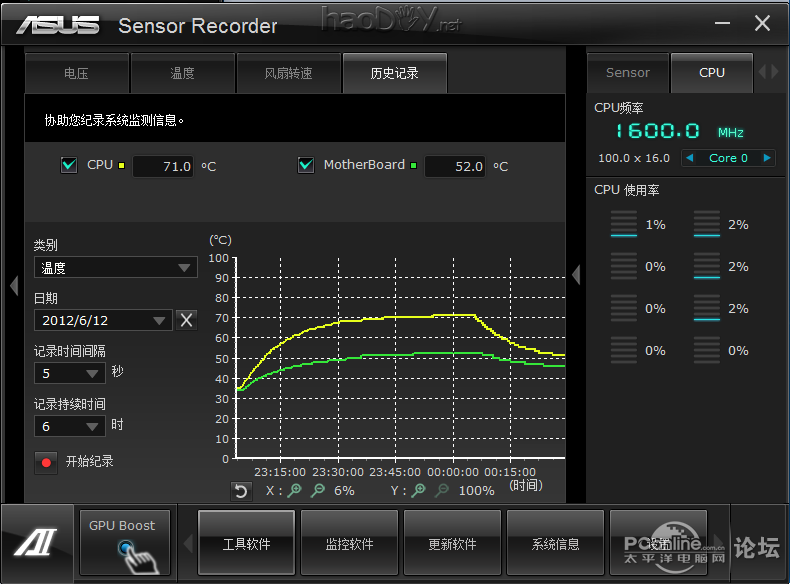Zoom in on the graph X axis
Image resolution: width=790 pixels, height=584 pixels.
(294, 490)
